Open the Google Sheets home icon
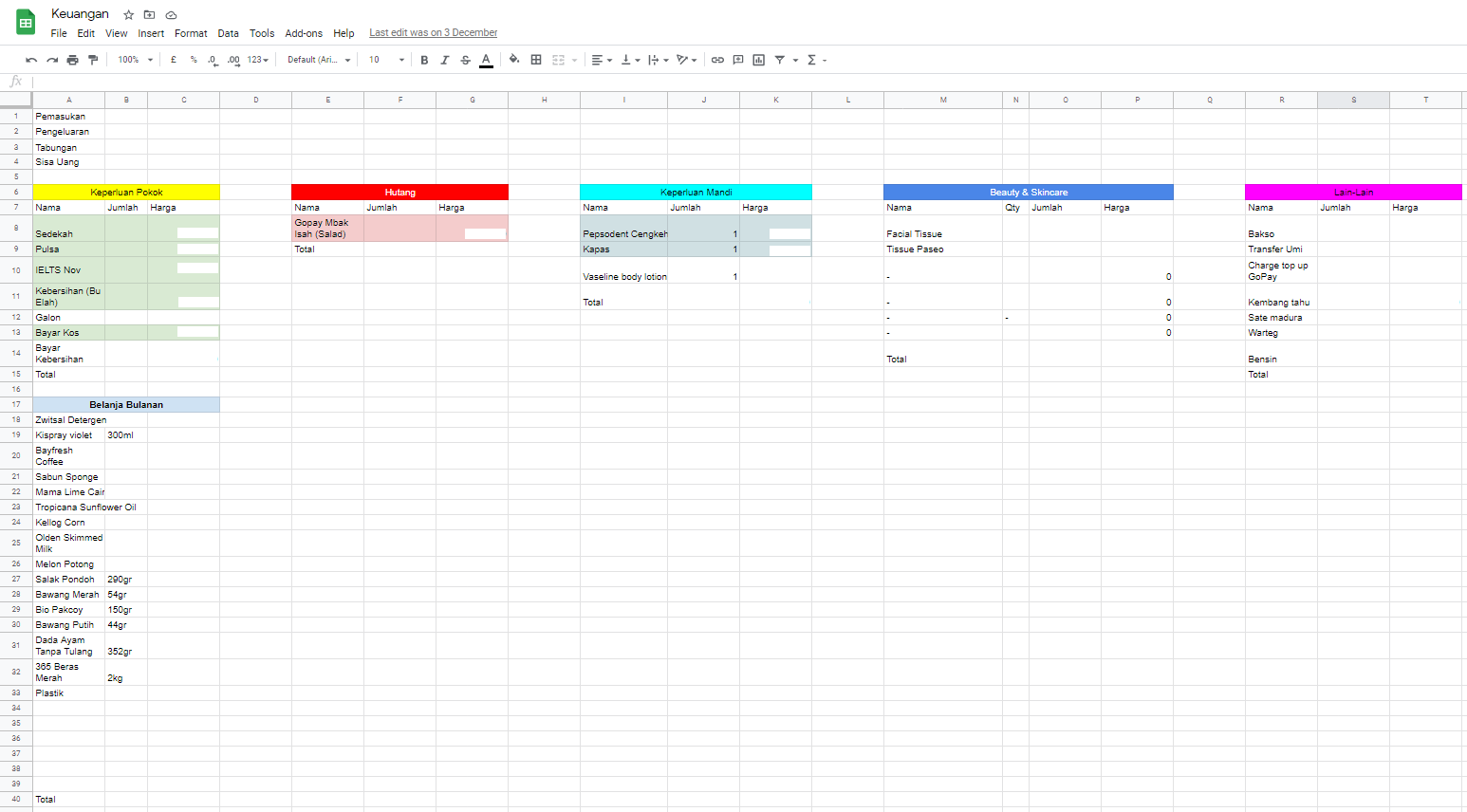1467x812 pixels. pyautogui.click(x=26, y=23)
